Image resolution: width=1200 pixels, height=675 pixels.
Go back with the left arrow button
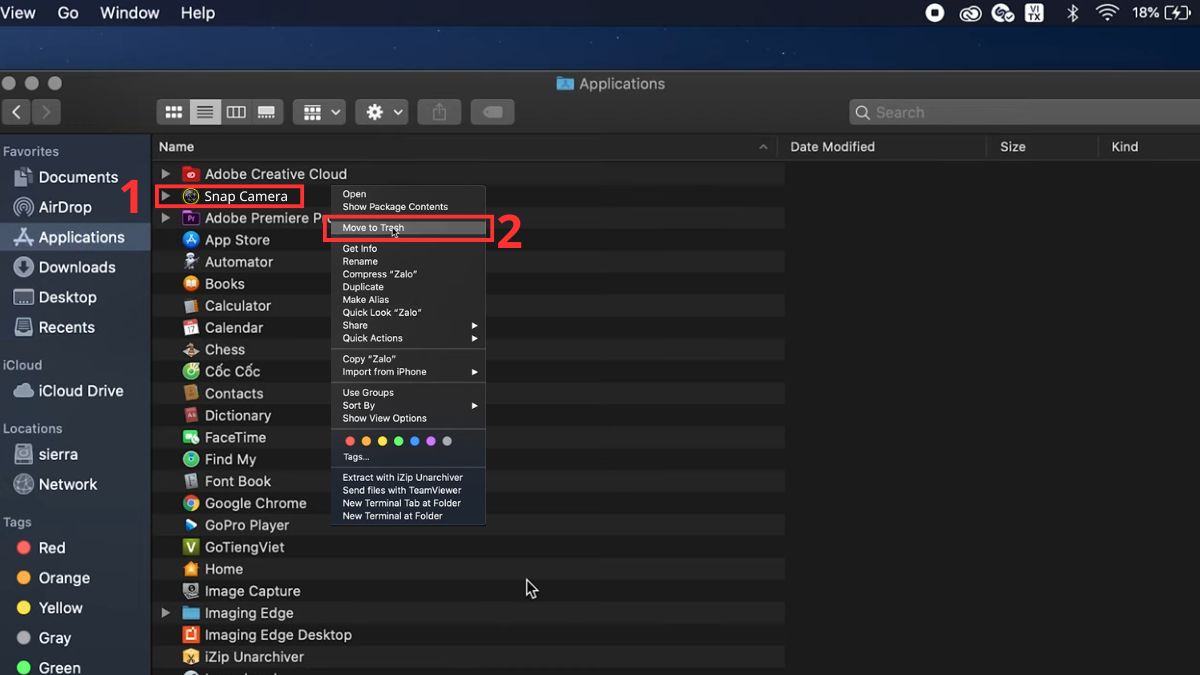point(16,112)
